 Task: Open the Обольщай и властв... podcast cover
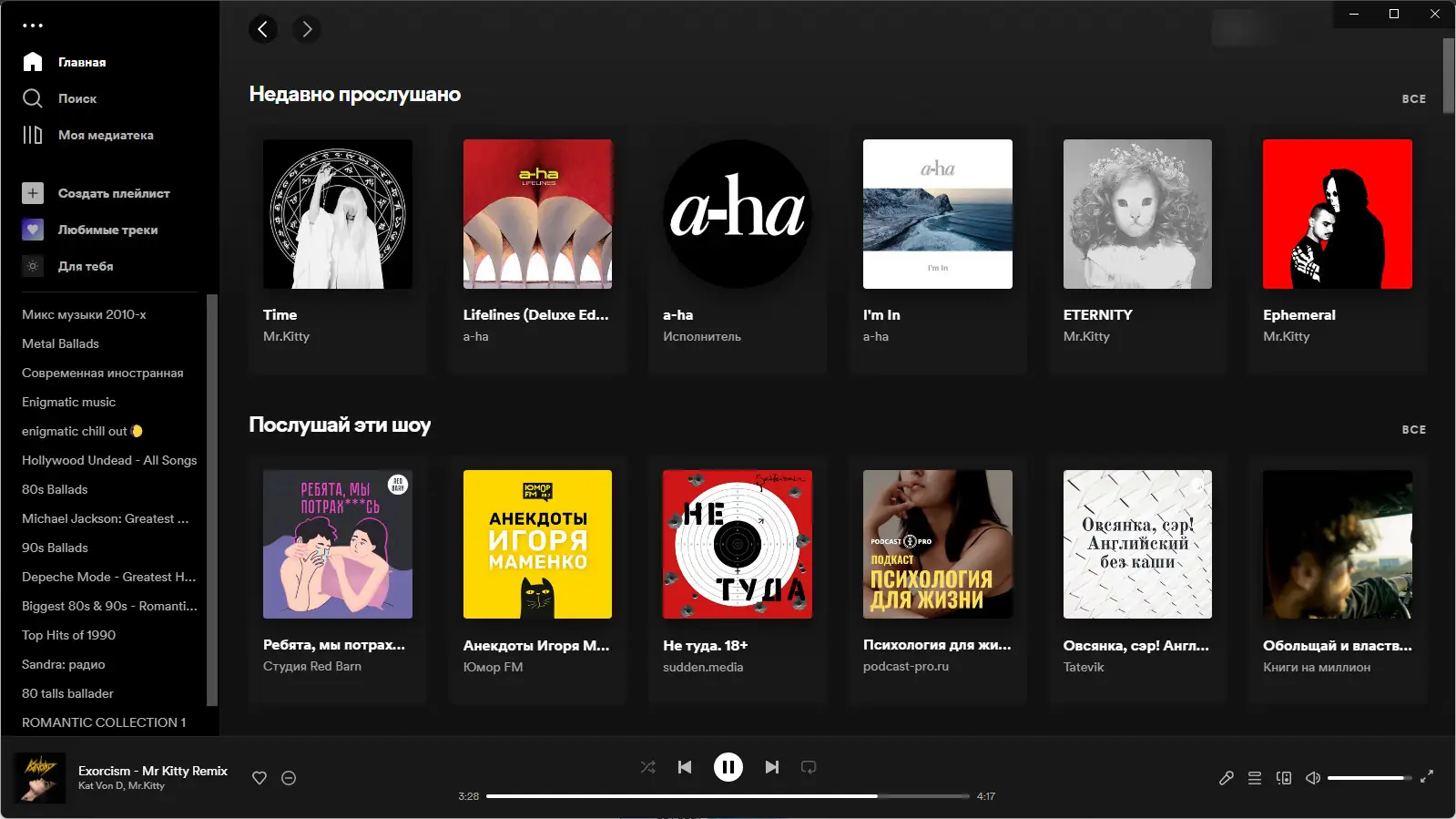pyautogui.click(x=1338, y=545)
